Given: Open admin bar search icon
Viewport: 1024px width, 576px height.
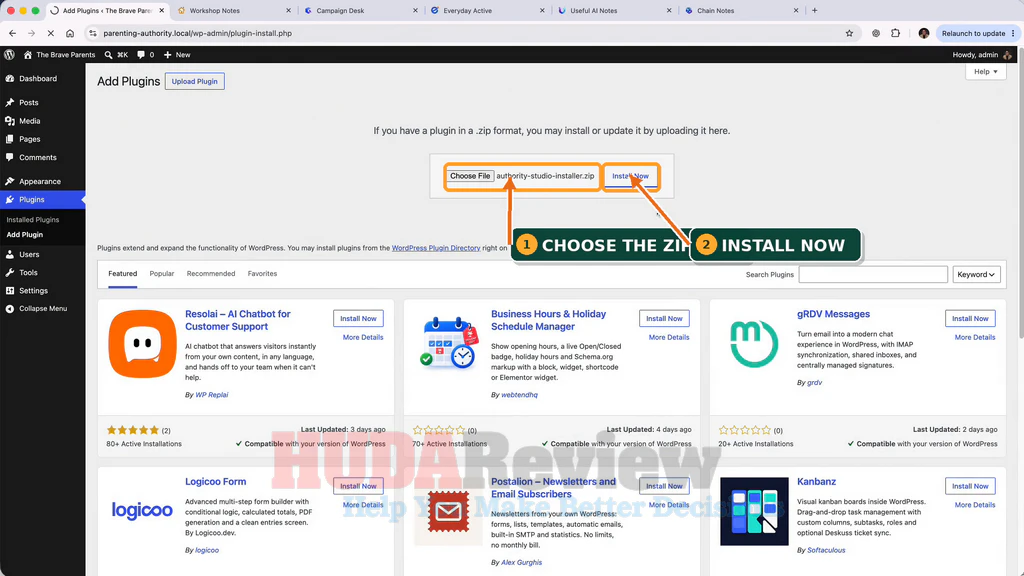Looking at the screenshot, I should (108, 55).
